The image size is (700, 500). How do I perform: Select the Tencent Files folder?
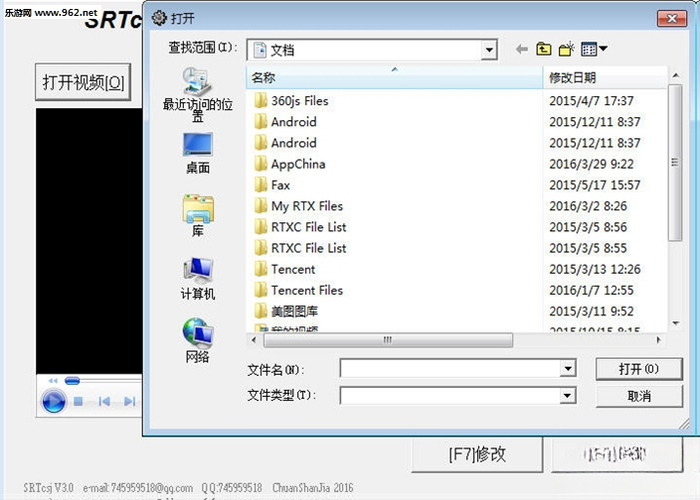[x=299, y=290]
